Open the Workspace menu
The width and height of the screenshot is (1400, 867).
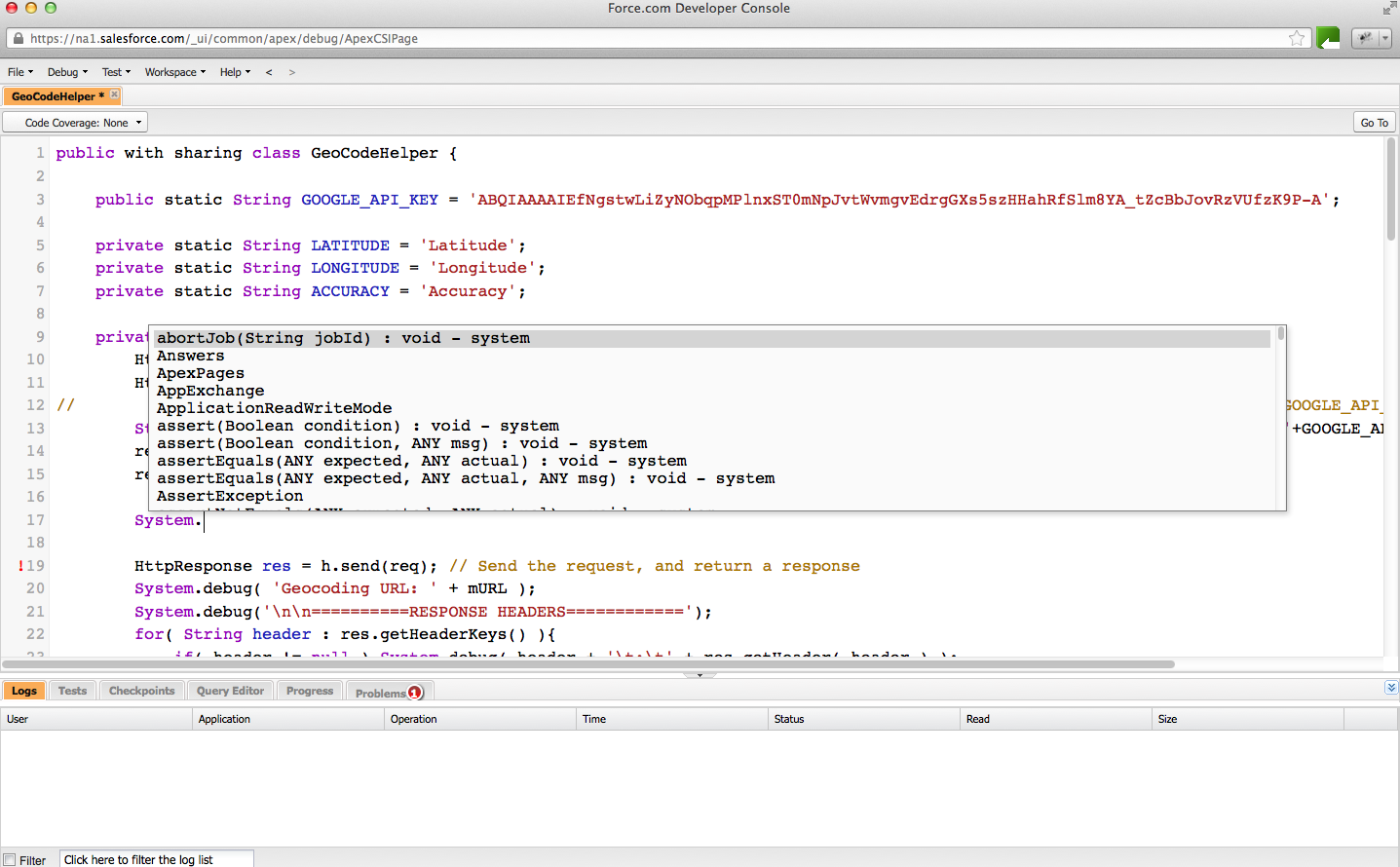pyautogui.click(x=174, y=72)
